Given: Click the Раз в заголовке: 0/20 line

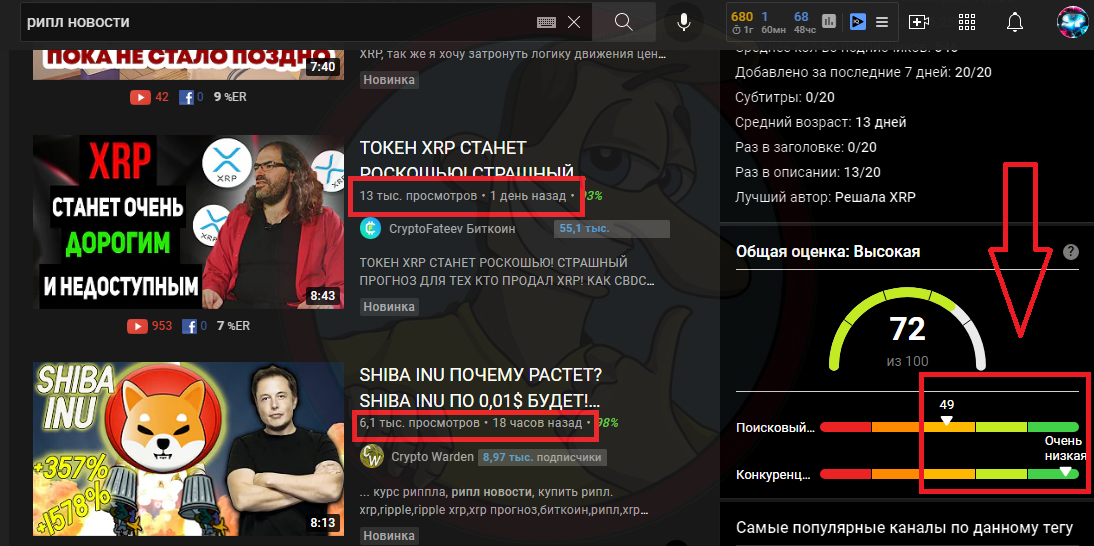Looking at the screenshot, I should pyautogui.click(x=806, y=147).
